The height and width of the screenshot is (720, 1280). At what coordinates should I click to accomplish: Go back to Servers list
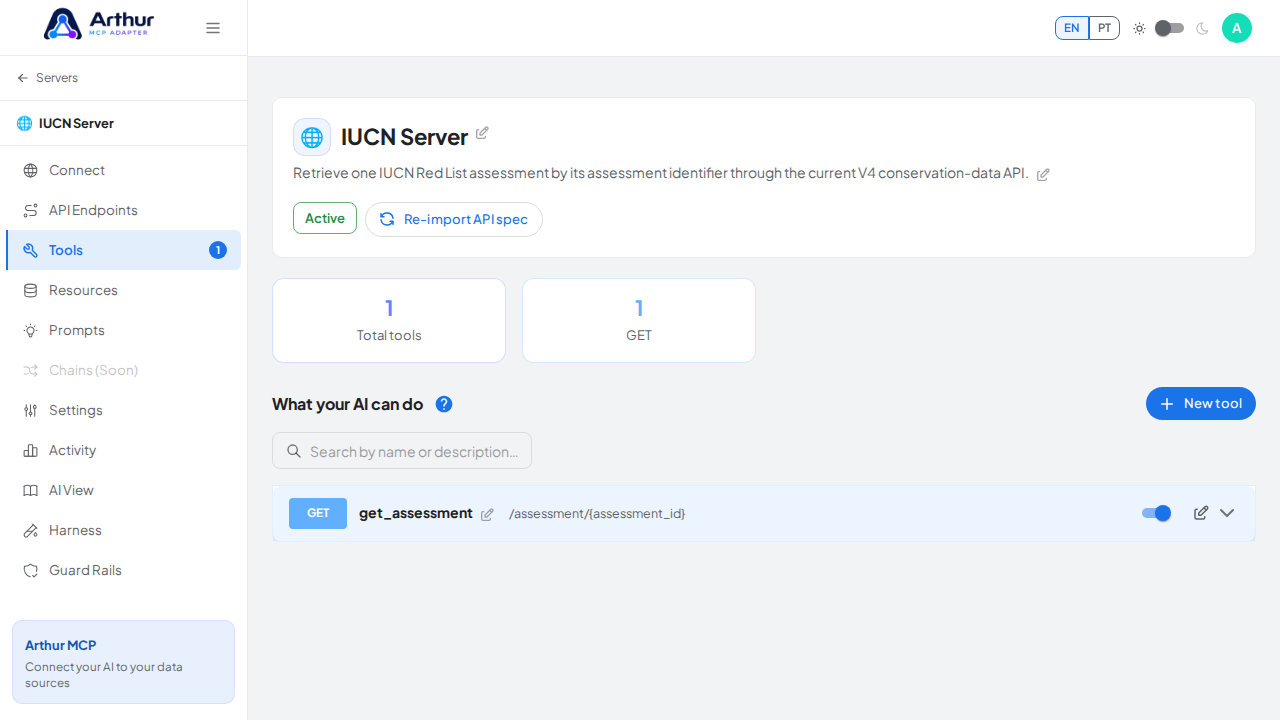pyautogui.click(x=48, y=78)
